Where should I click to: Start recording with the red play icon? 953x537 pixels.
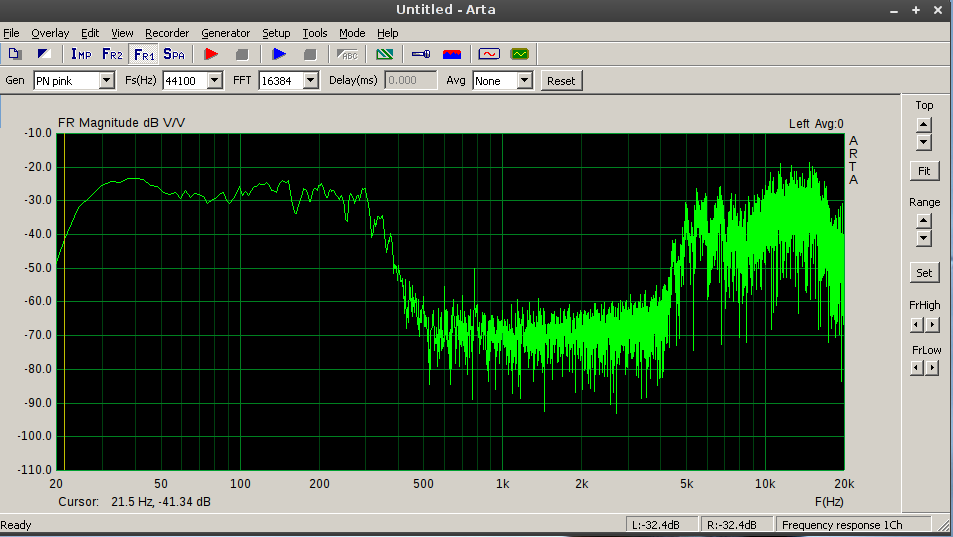coord(211,54)
